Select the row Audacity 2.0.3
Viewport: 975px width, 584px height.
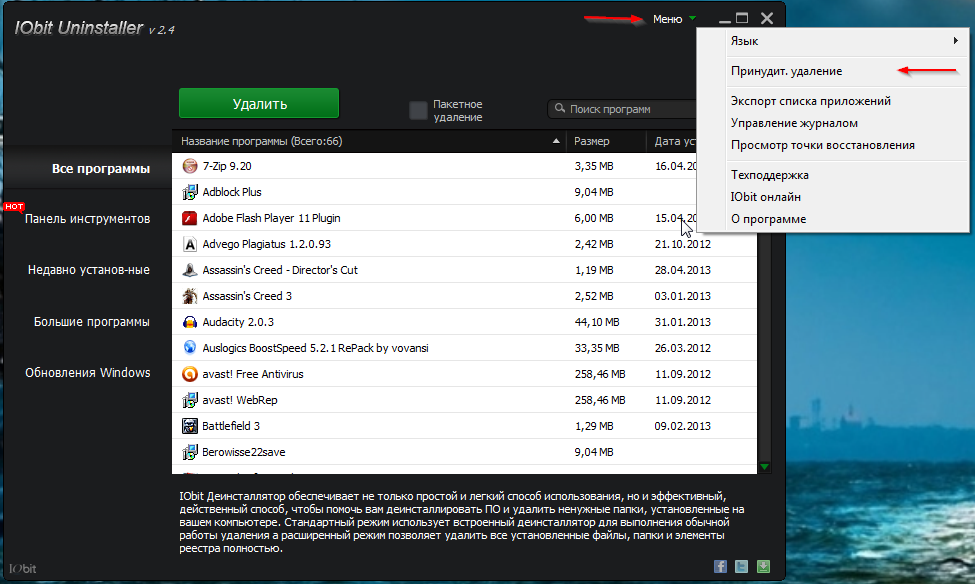tap(464, 322)
